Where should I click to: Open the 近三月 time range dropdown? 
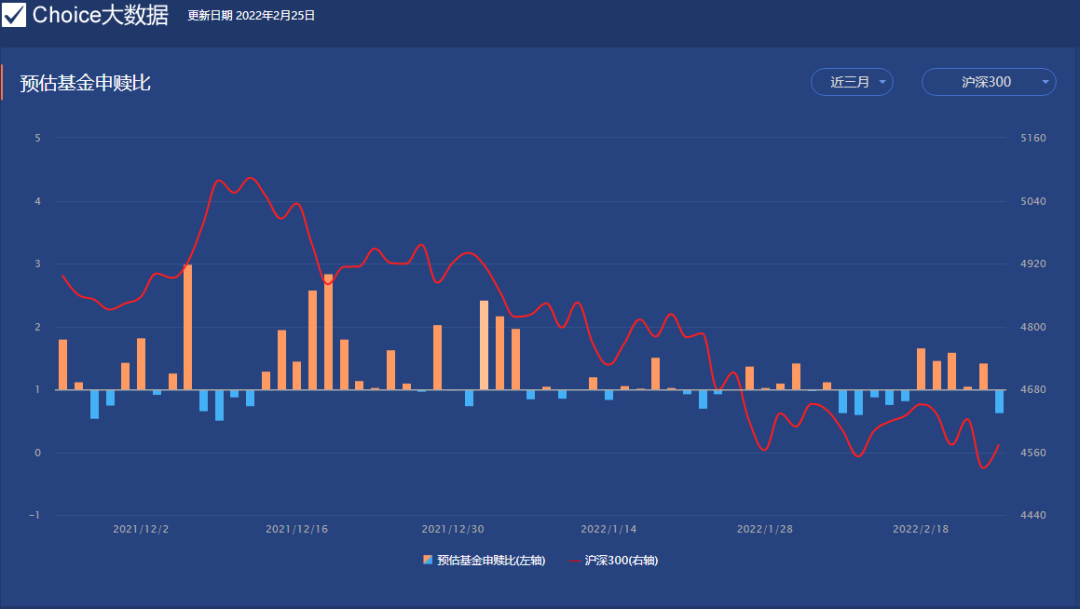[851, 82]
